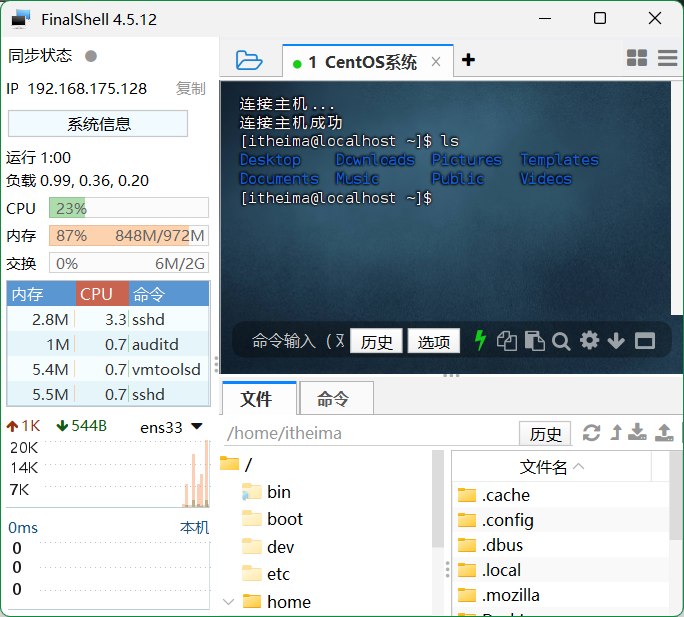Click the download file icon

point(637,432)
